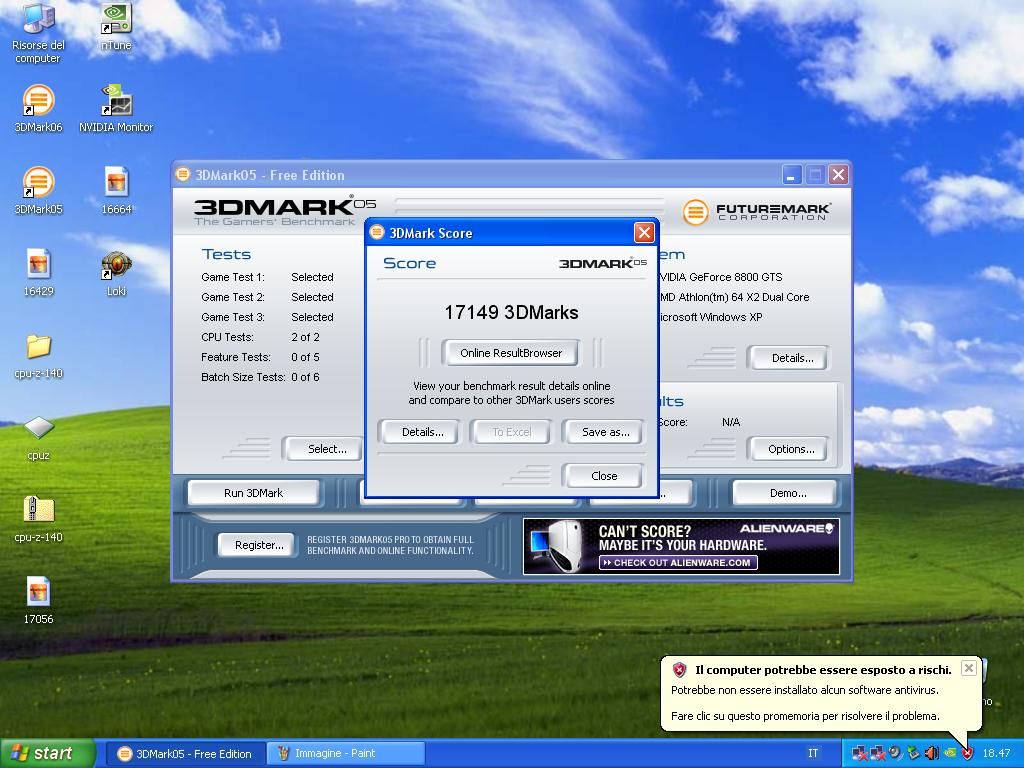Open Options... in results section
1024x768 pixels.
coord(790,449)
